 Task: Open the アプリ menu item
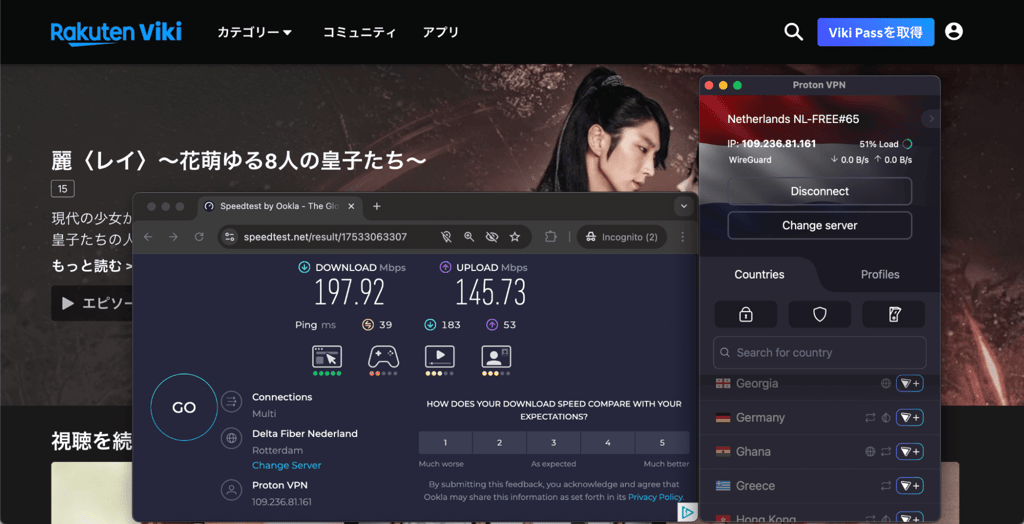coord(441,32)
